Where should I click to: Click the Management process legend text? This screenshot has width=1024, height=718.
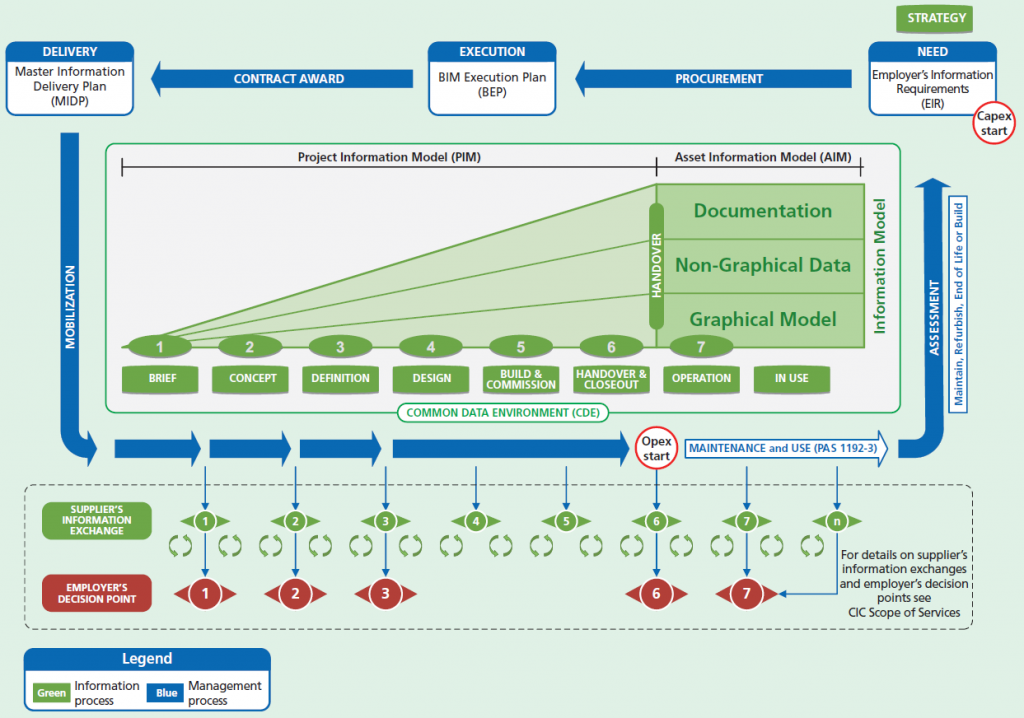225,693
